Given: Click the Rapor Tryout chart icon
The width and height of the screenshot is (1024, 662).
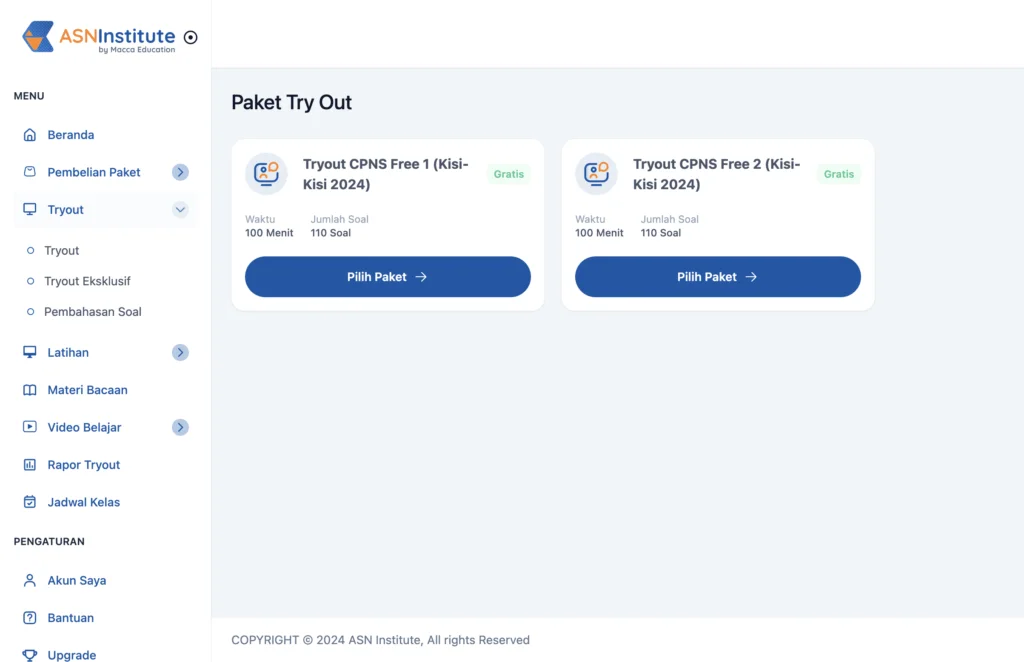Looking at the screenshot, I should tap(29, 465).
